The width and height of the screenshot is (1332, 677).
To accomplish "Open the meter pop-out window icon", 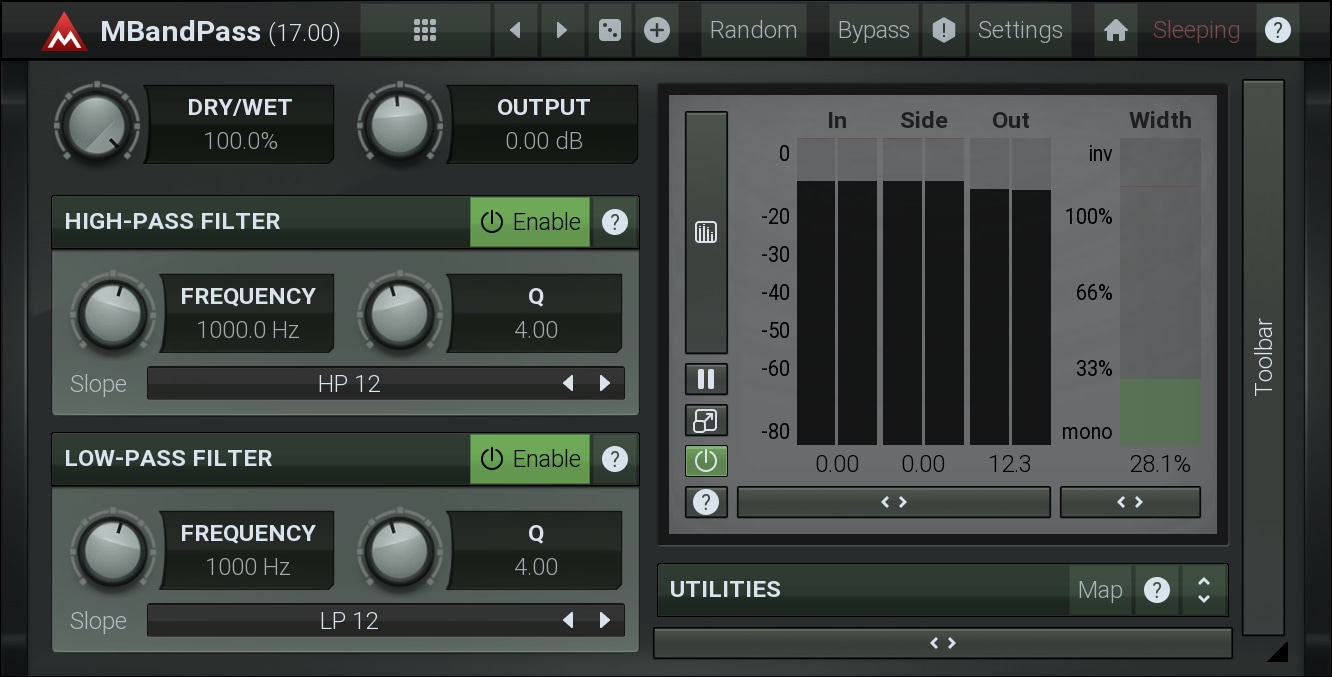I will (x=706, y=420).
